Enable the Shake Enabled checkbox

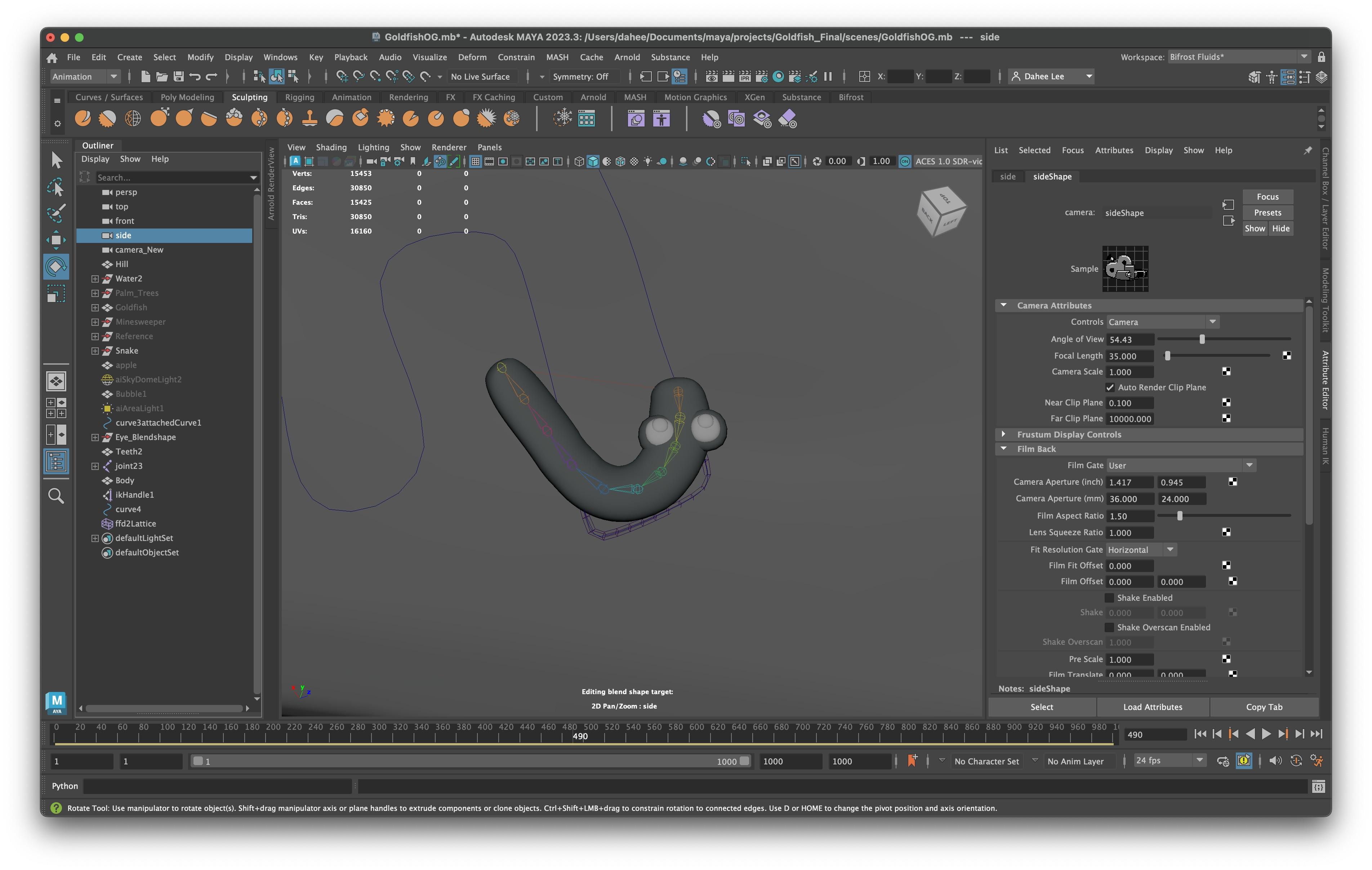pos(1109,598)
